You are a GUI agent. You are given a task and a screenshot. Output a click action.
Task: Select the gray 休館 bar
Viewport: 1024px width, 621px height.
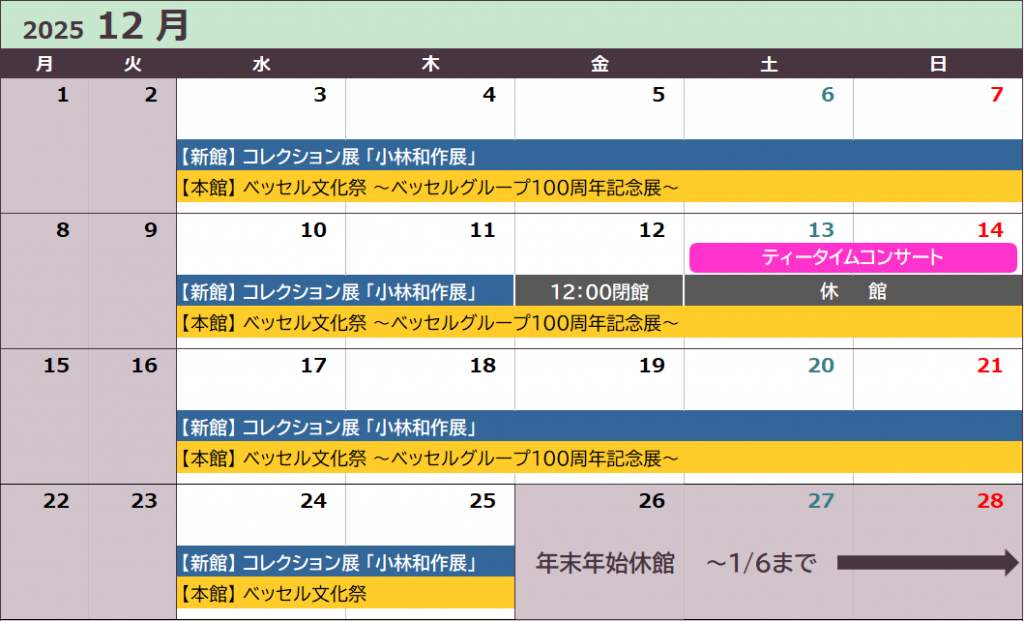(x=853, y=292)
